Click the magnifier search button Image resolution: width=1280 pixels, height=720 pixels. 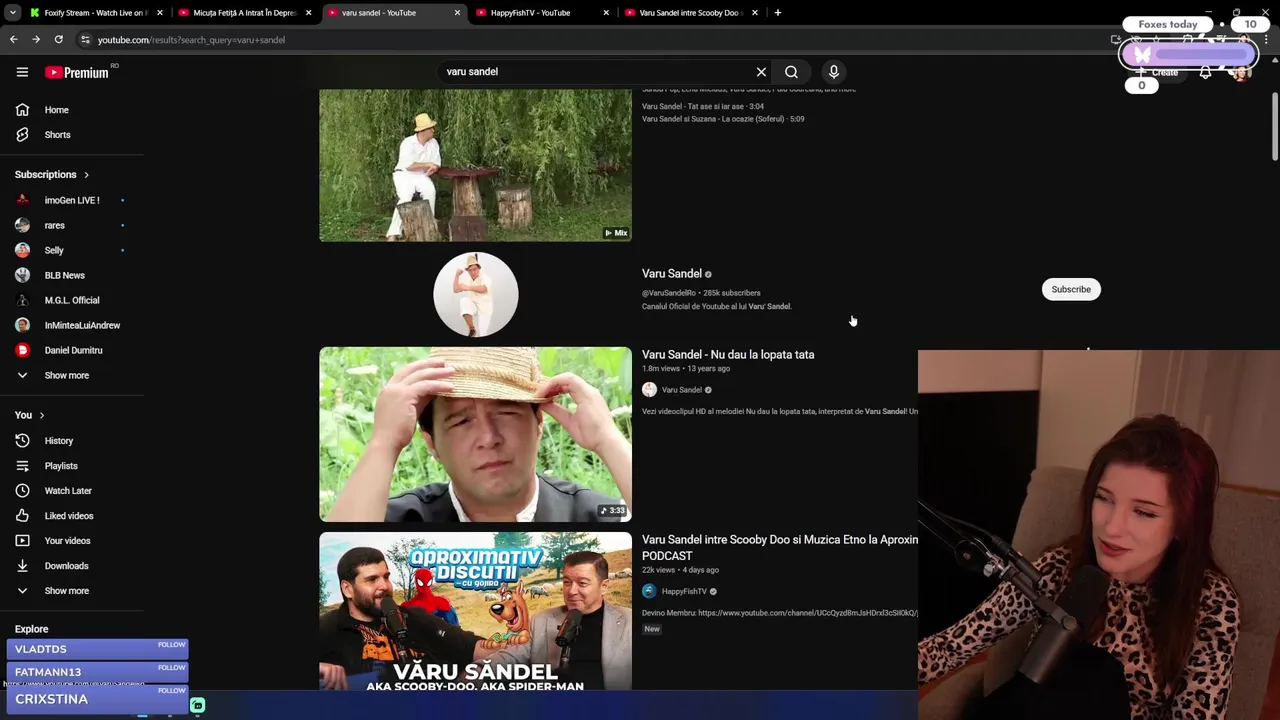791,72
